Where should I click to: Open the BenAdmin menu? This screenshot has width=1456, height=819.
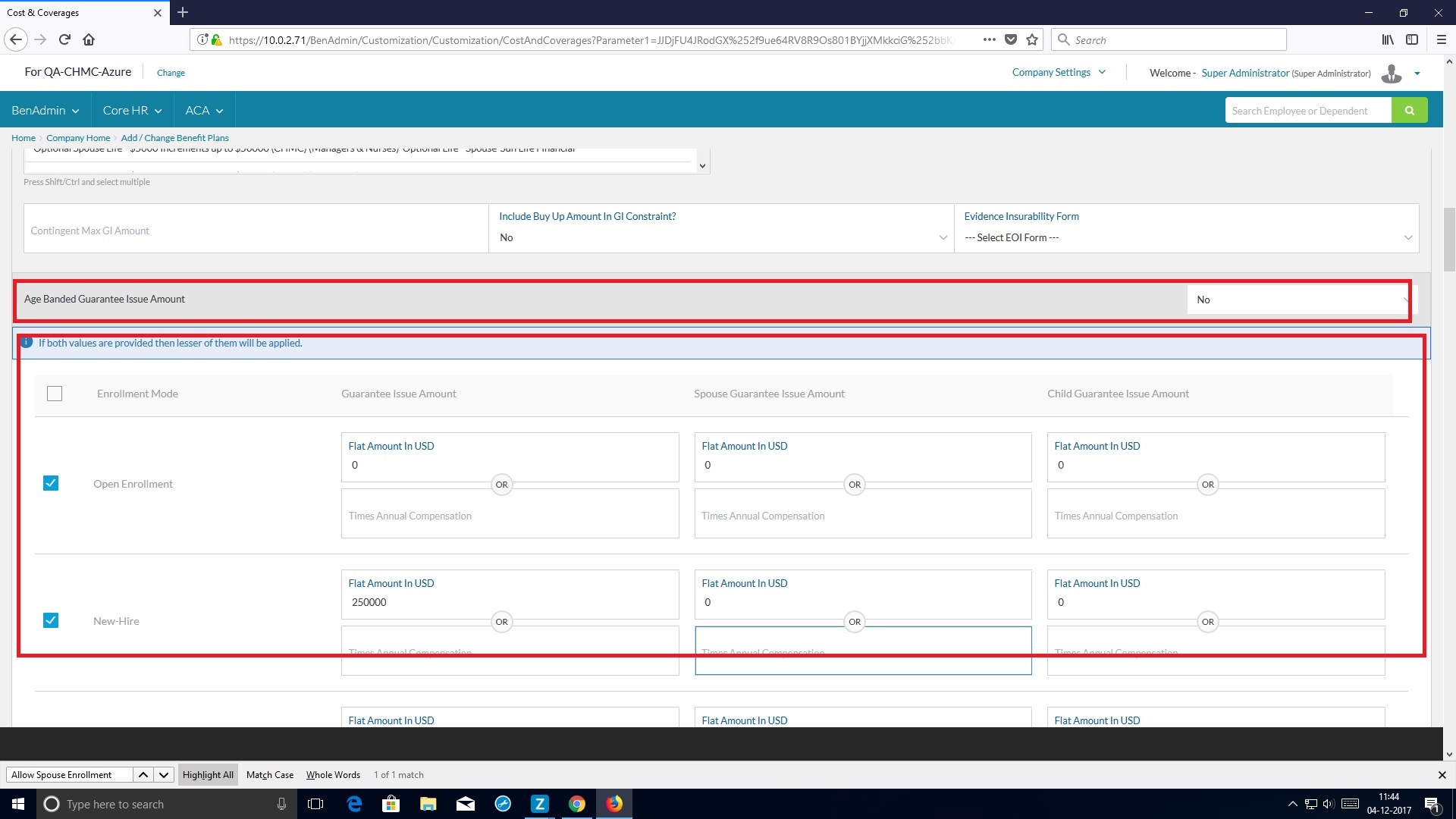click(x=45, y=111)
